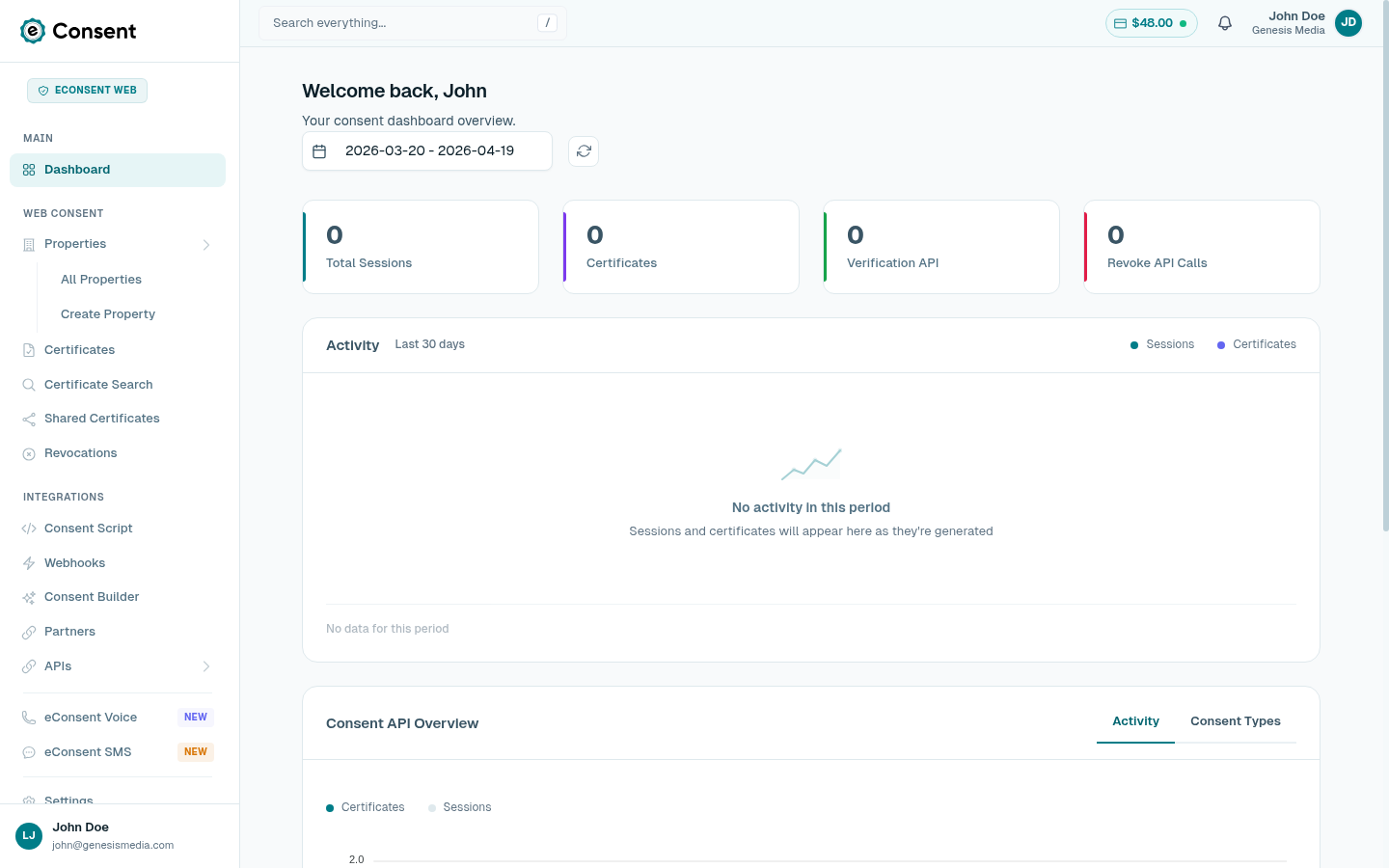This screenshot has height=868, width=1389.
Task: Click the 'Last 30 days' label
Action: 430,344
